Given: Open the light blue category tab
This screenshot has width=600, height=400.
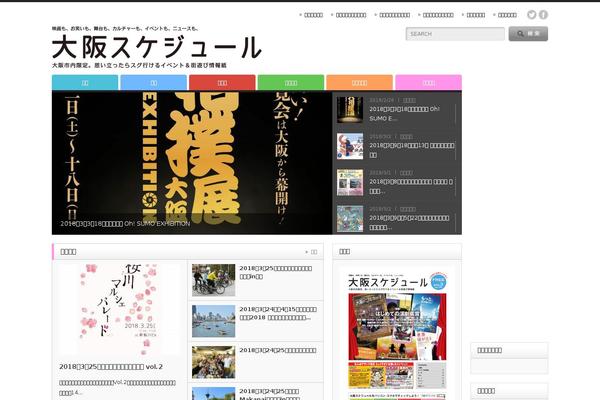Looking at the screenshot, I should click(x=153, y=83).
